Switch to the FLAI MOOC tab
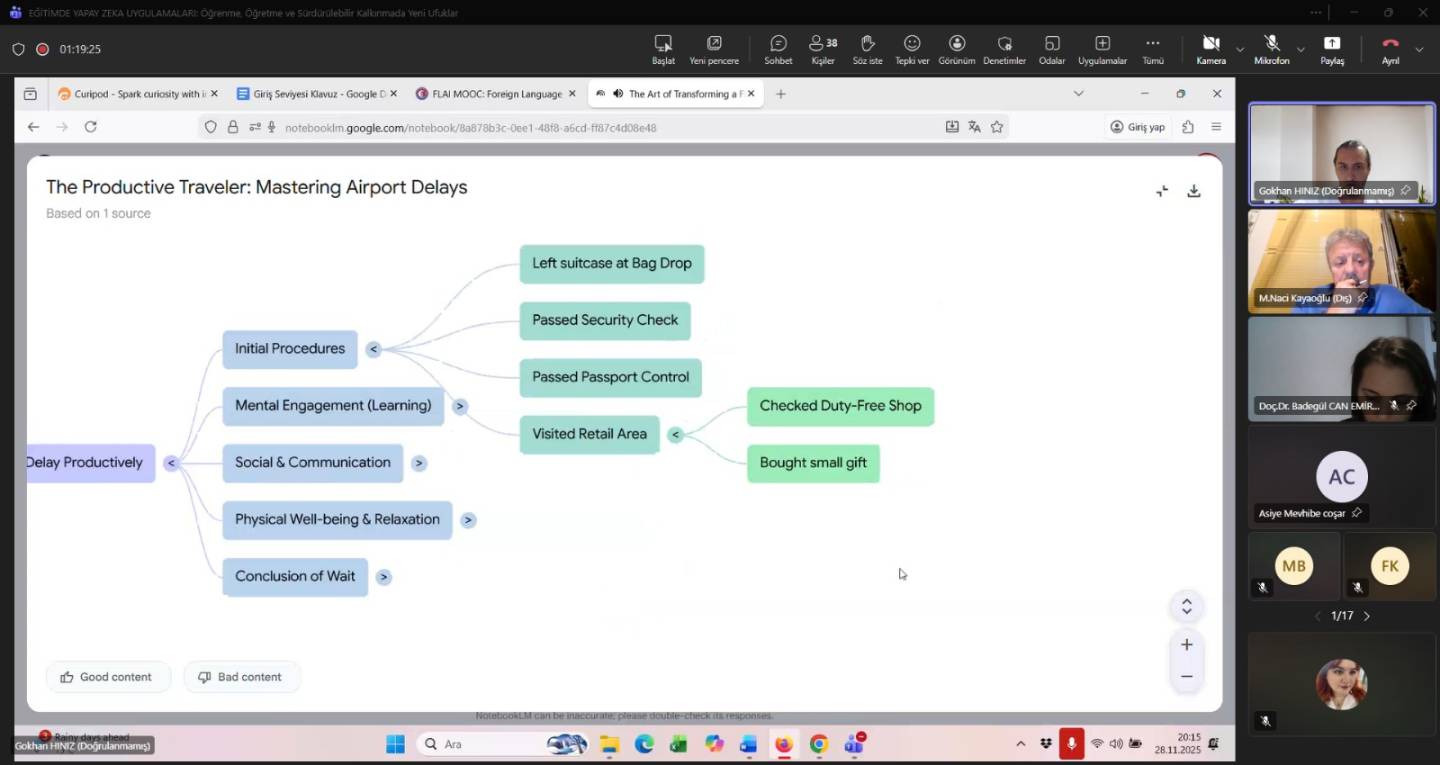The width and height of the screenshot is (1440, 765). 496,94
